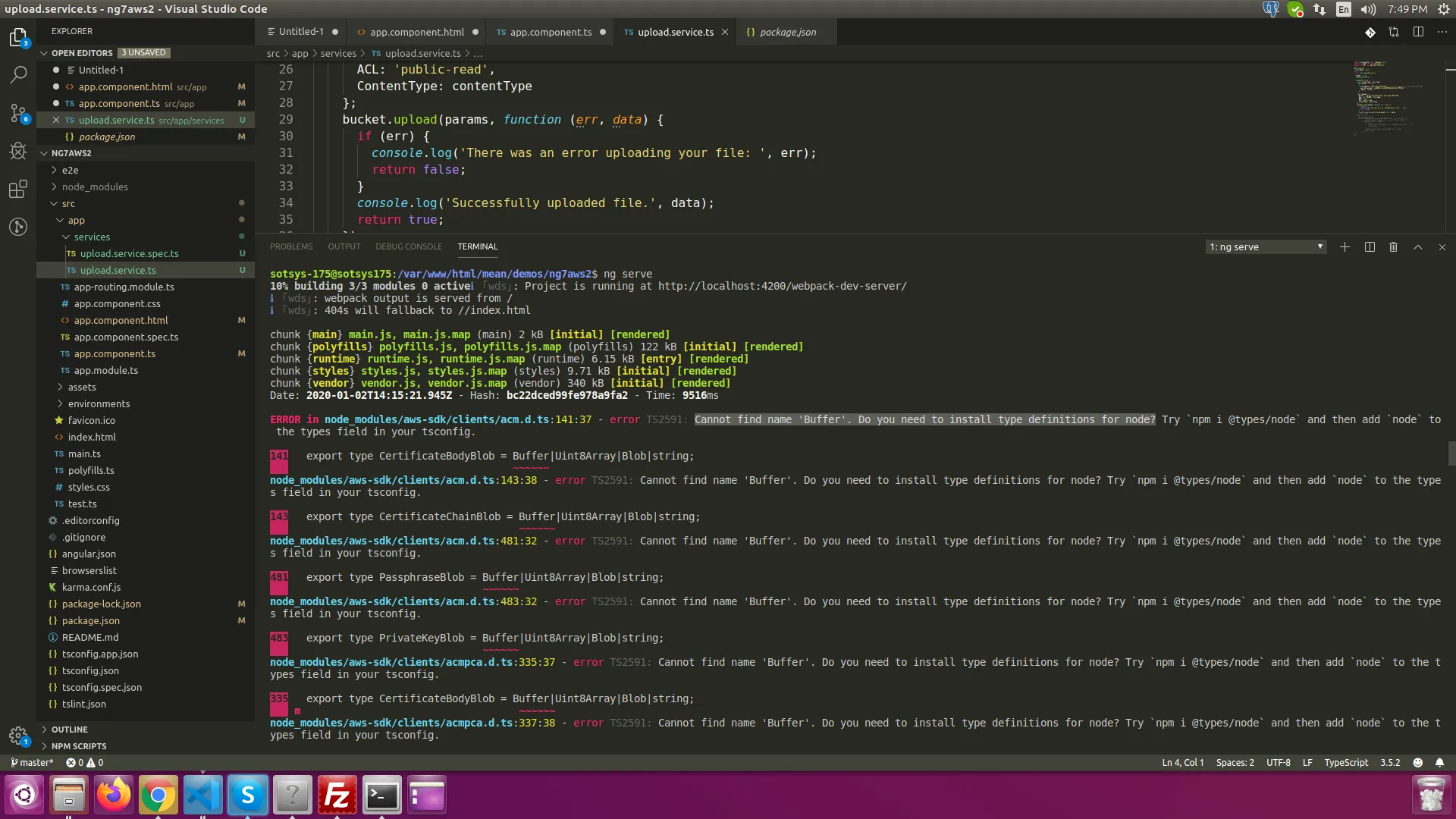This screenshot has width=1456, height=819.
Task: Launch Google Chrome from the dock
Action: pyautogui.click(x=158, y=795)
